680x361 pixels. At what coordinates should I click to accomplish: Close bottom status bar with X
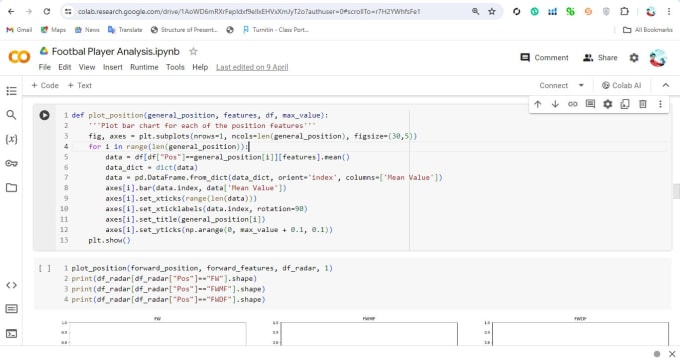(672, 354)
